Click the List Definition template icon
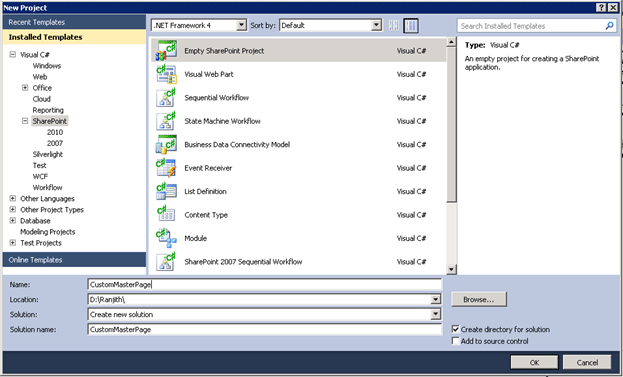Viewport: 623px width, 377px height. point(166,191)
